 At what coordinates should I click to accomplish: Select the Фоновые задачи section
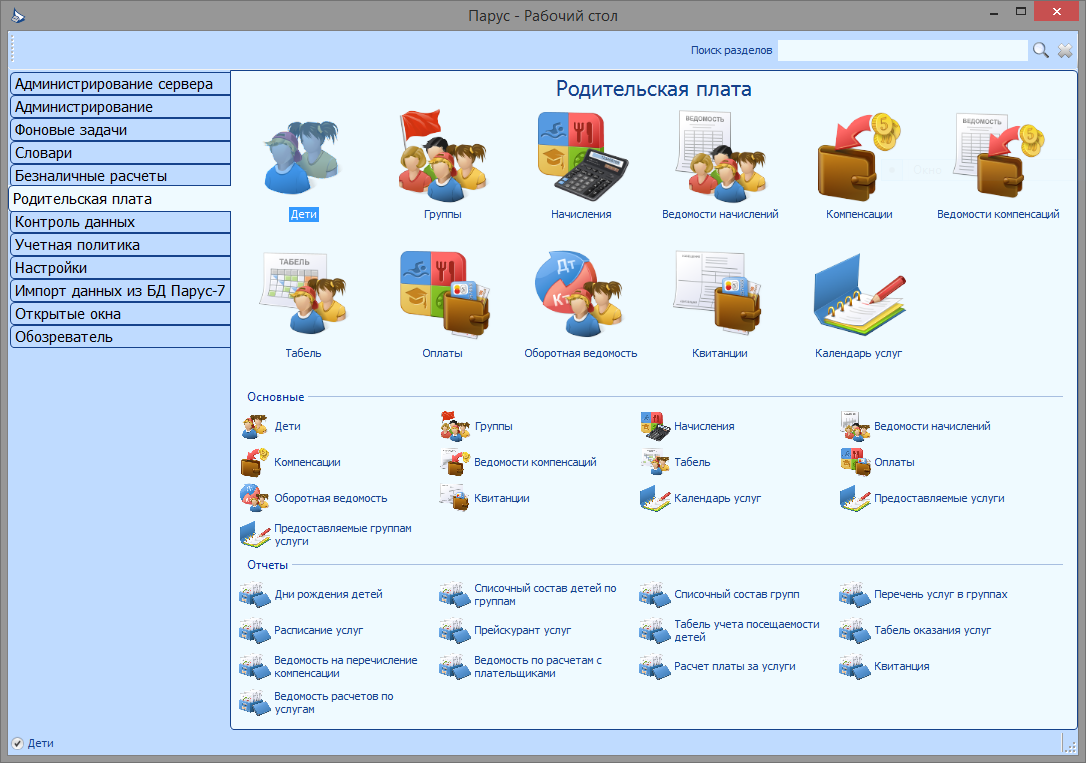tap(121, 129)
